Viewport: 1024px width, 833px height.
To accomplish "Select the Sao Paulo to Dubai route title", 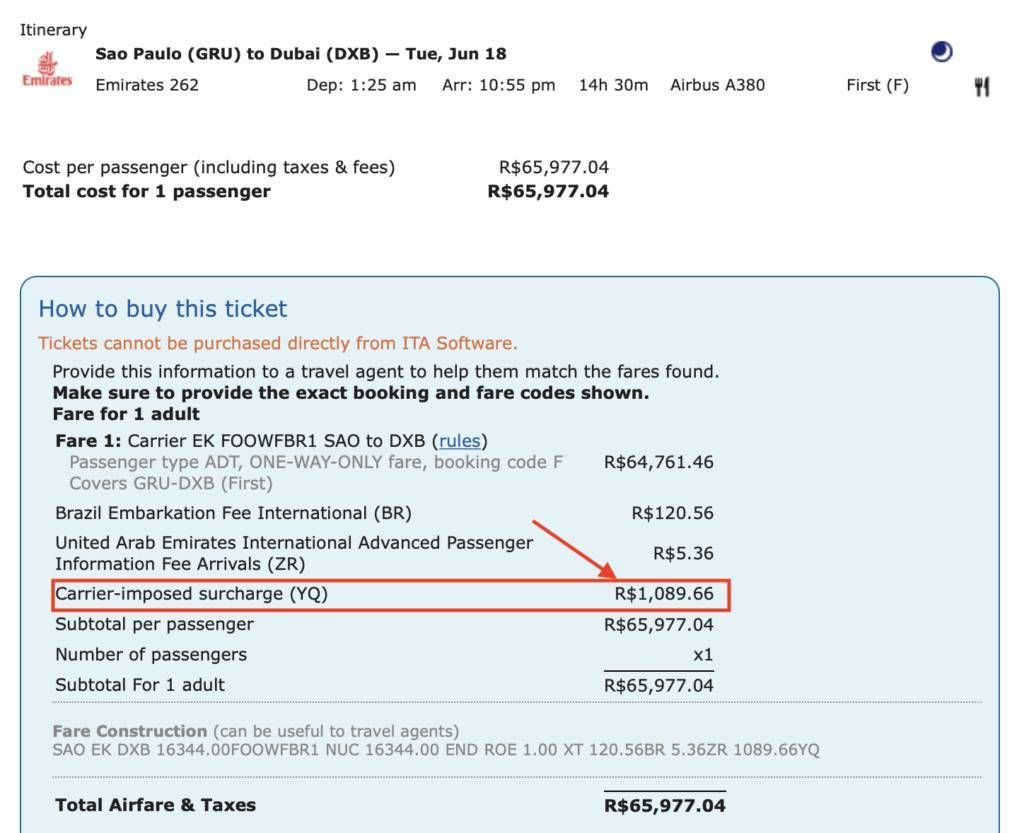I will (x=300, y=54).
